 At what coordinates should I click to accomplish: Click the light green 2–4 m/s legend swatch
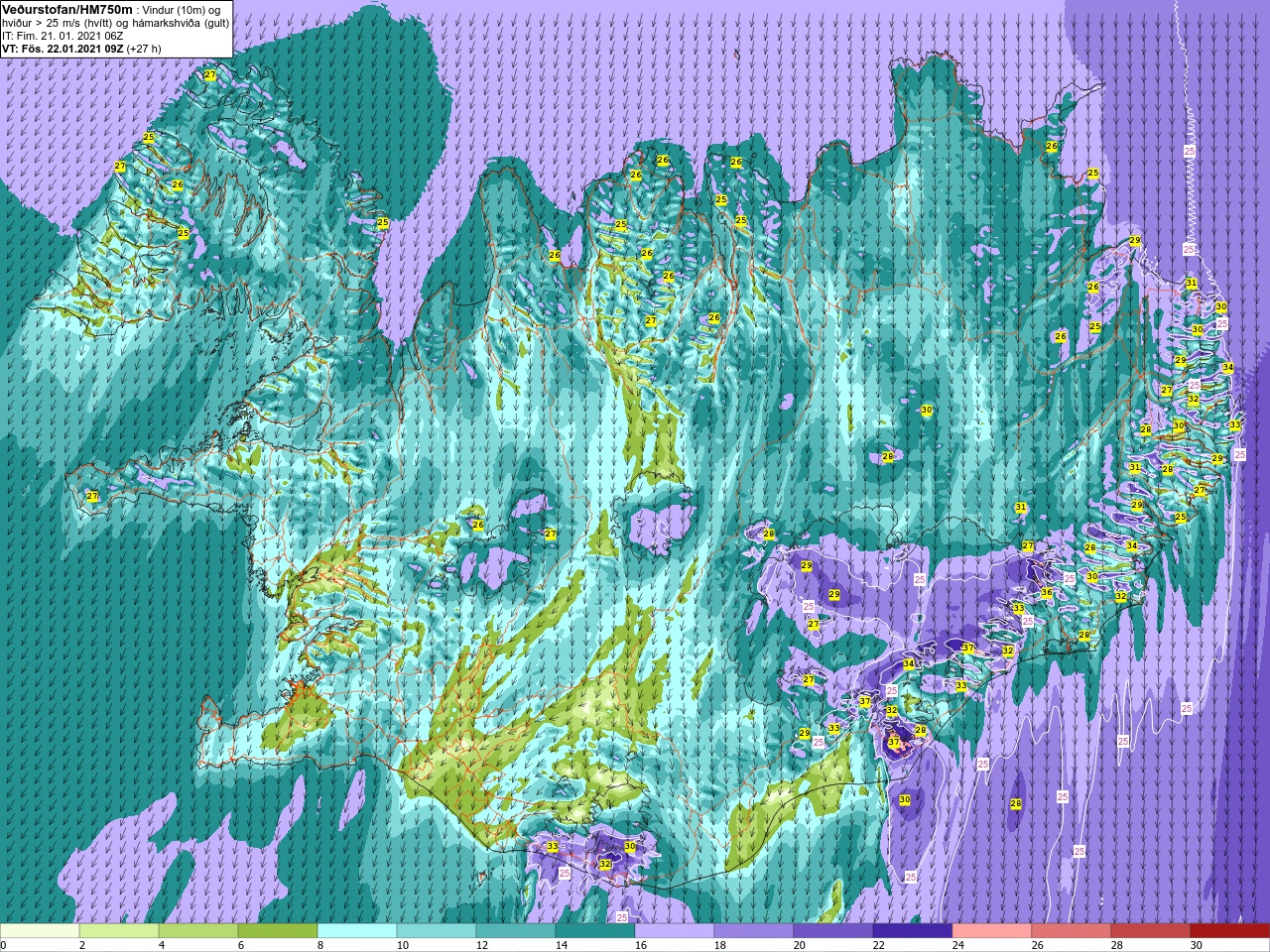tap(119, 931)
